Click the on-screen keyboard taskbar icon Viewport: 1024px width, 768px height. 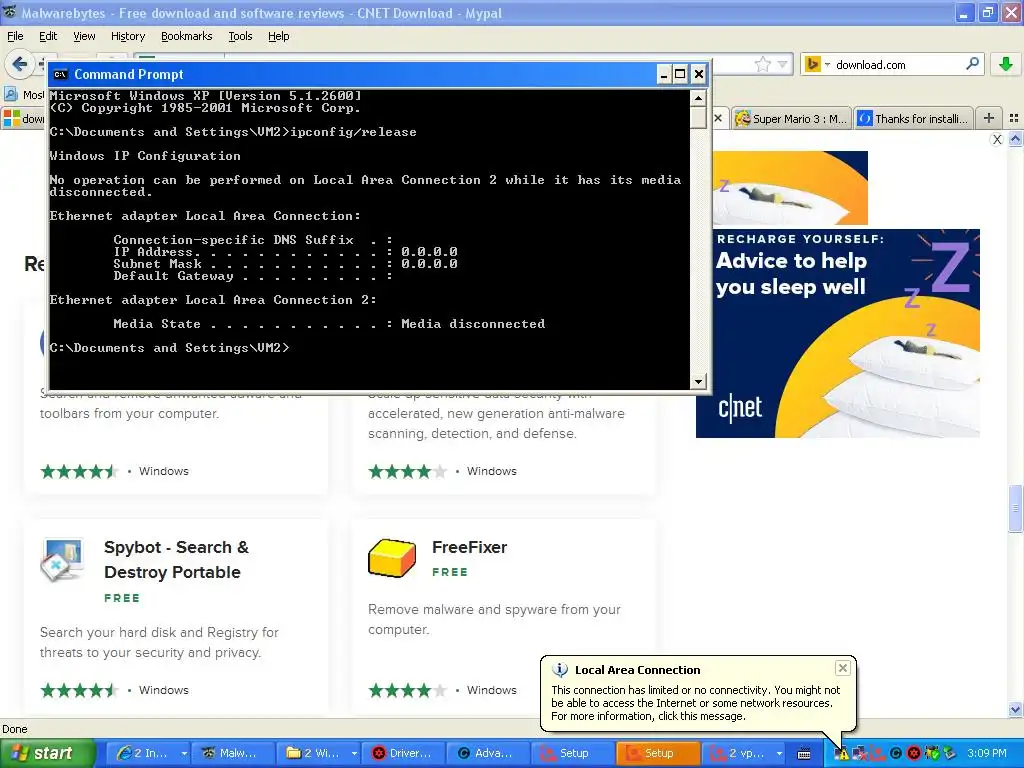(805, 754)
